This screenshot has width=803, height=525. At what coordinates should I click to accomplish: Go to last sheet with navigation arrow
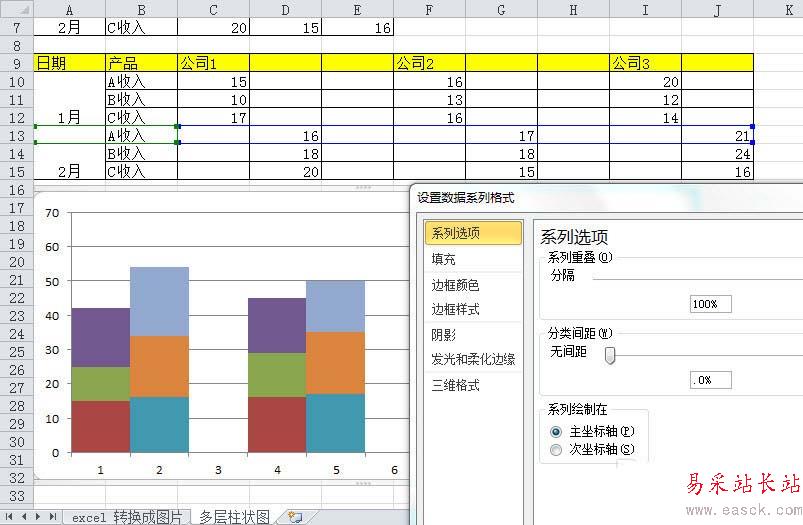pos(52,517)
